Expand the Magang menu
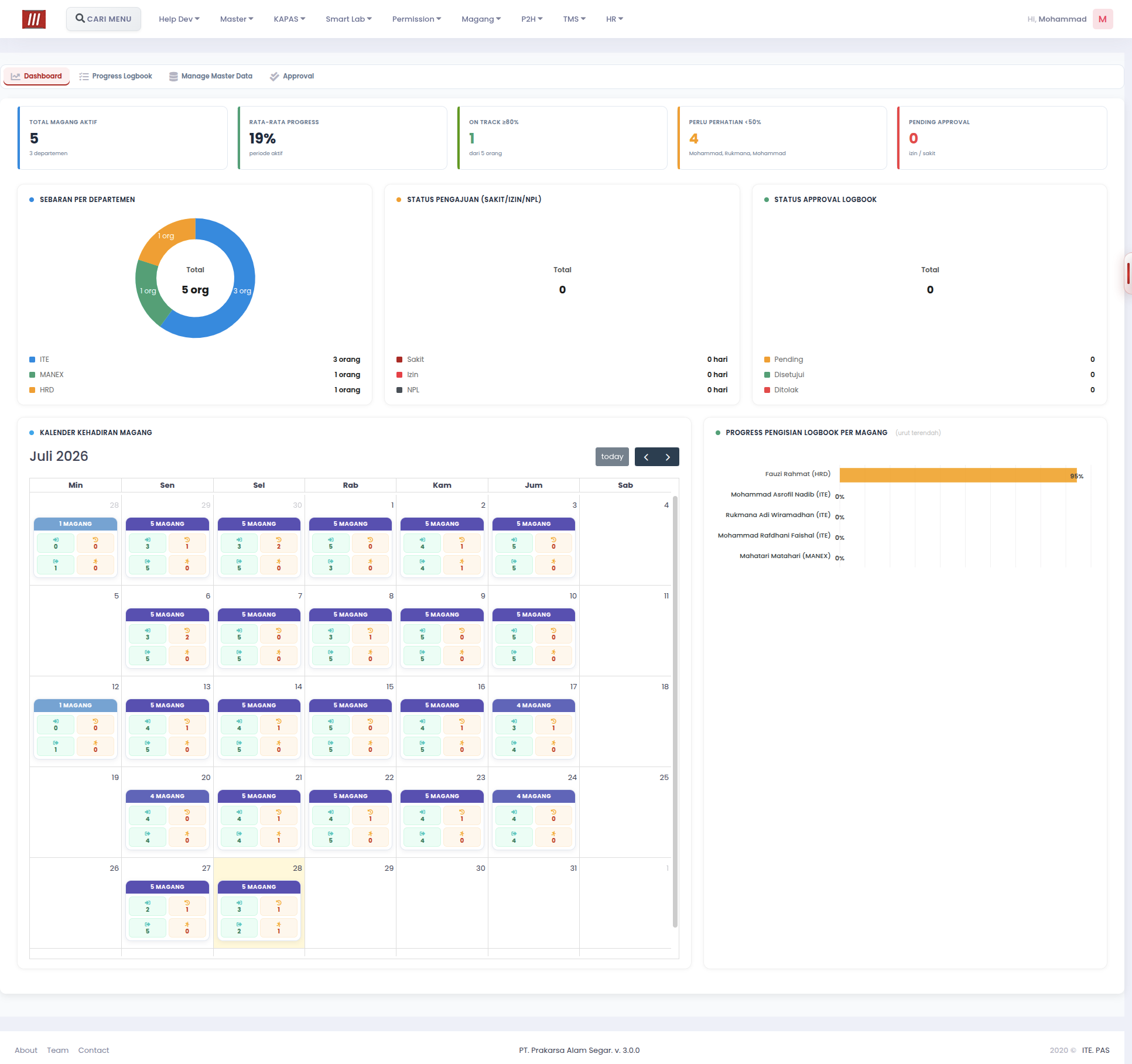 [481, 19]
